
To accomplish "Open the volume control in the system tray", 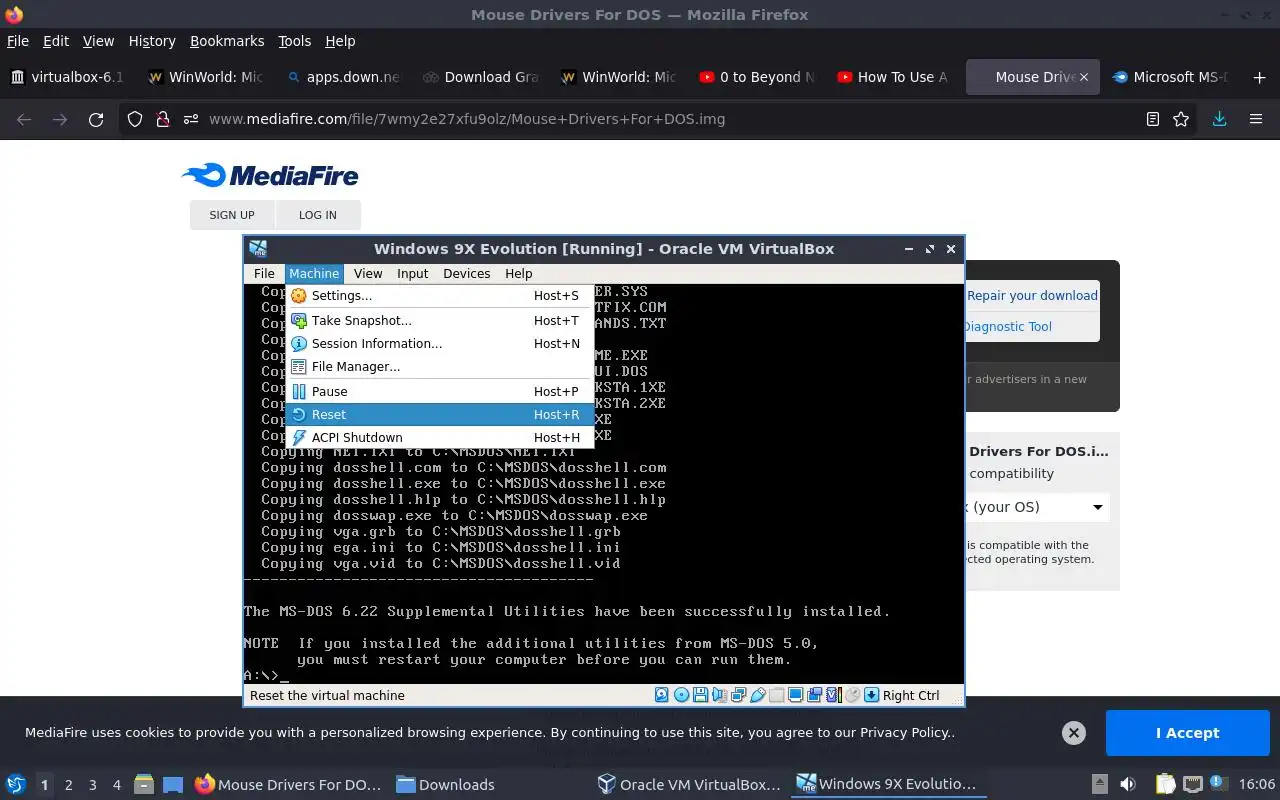I will [1128, 784].
